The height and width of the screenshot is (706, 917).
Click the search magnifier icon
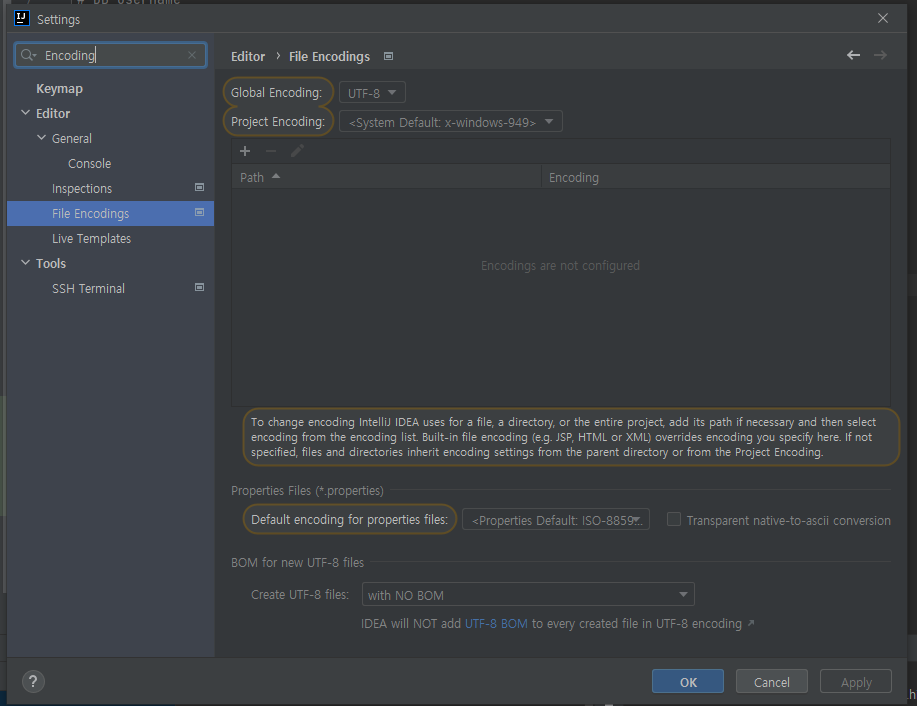(28, 55)
